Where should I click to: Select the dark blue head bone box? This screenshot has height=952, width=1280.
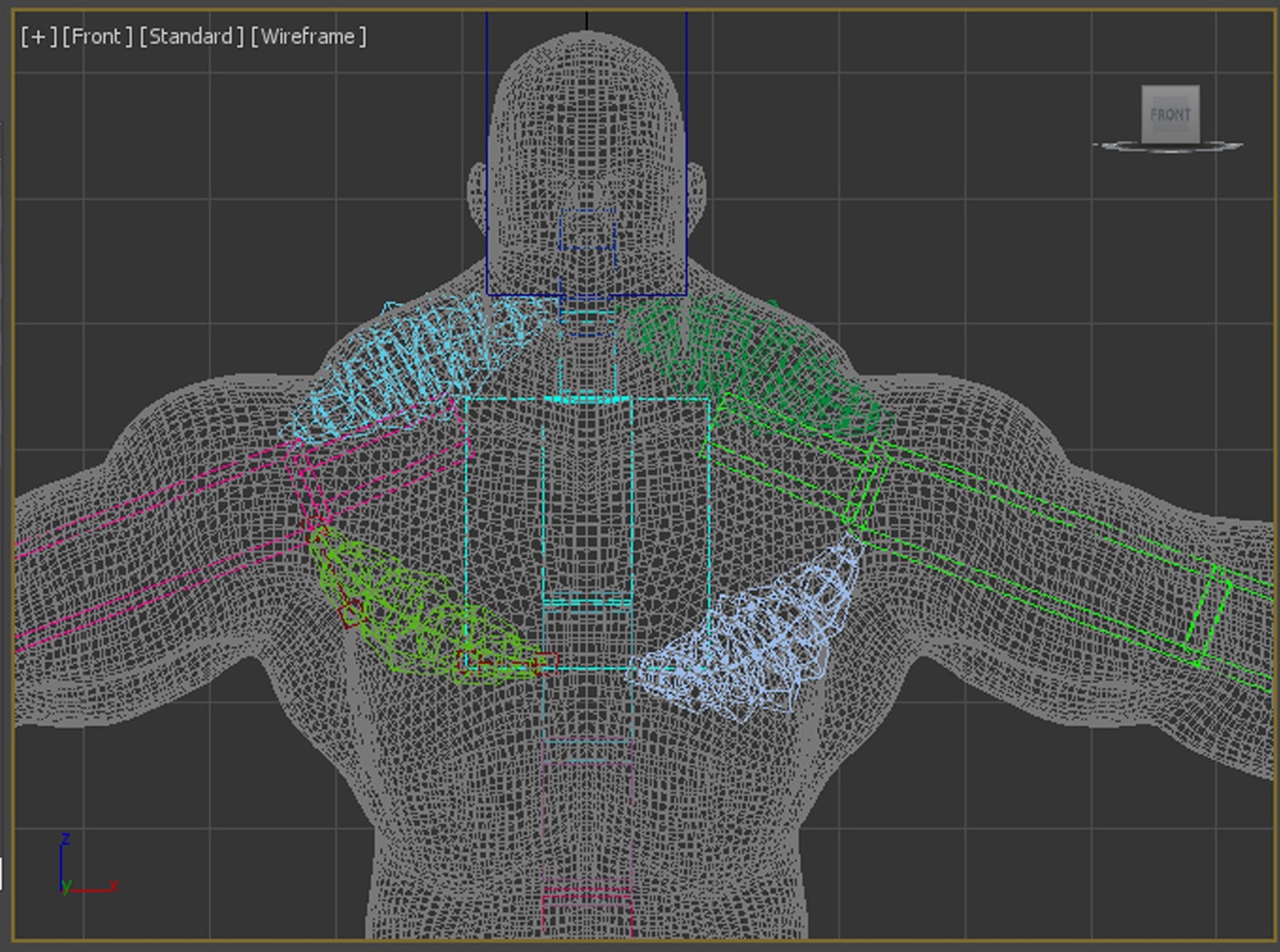click(x=486, y=160)
